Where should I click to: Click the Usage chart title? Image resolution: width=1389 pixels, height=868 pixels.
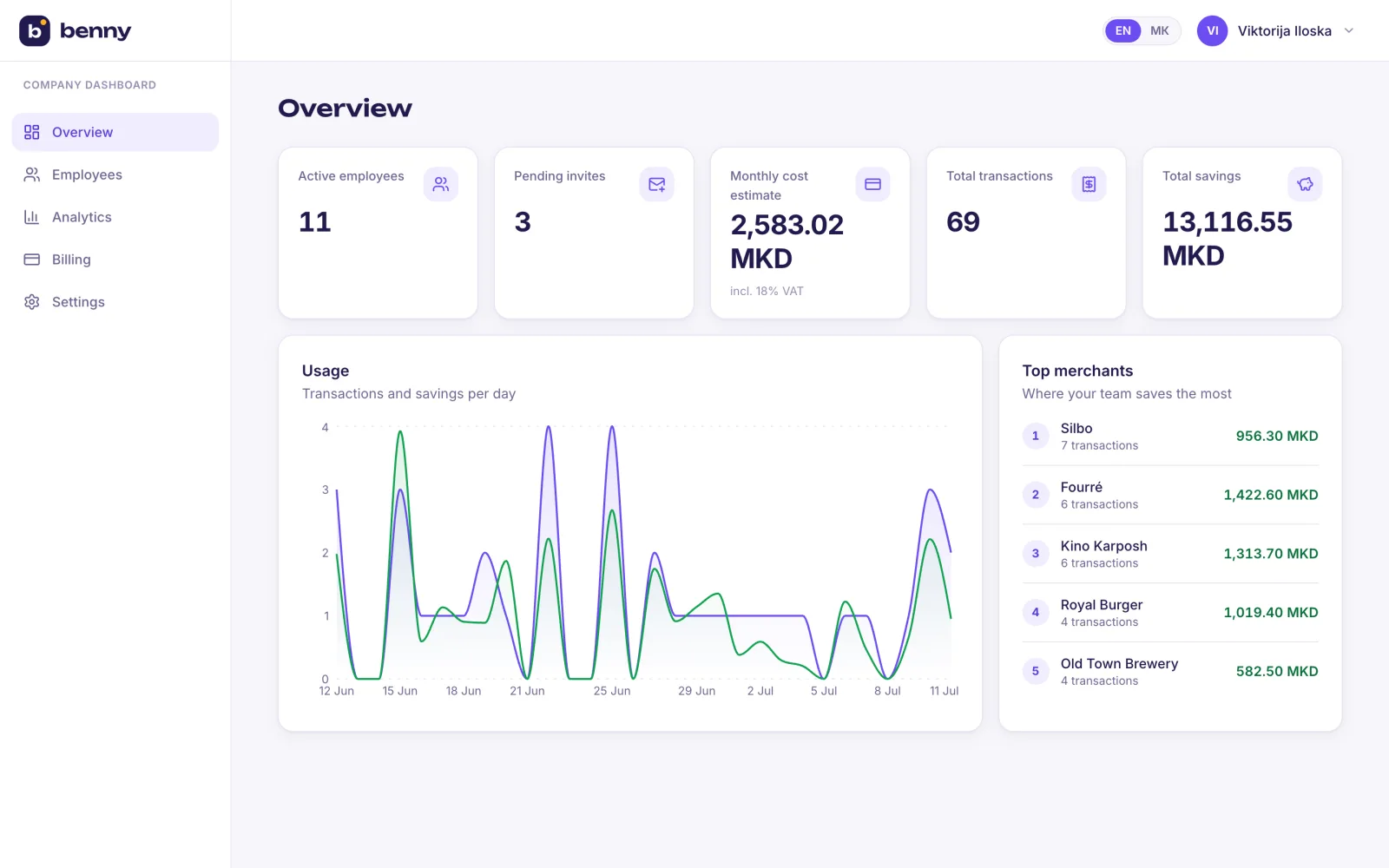tap(326, 371)
